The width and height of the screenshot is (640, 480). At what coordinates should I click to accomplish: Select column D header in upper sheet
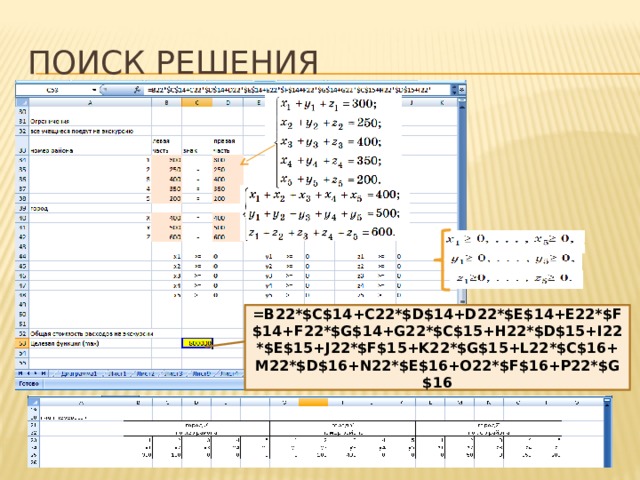click(x=228, y=103)
